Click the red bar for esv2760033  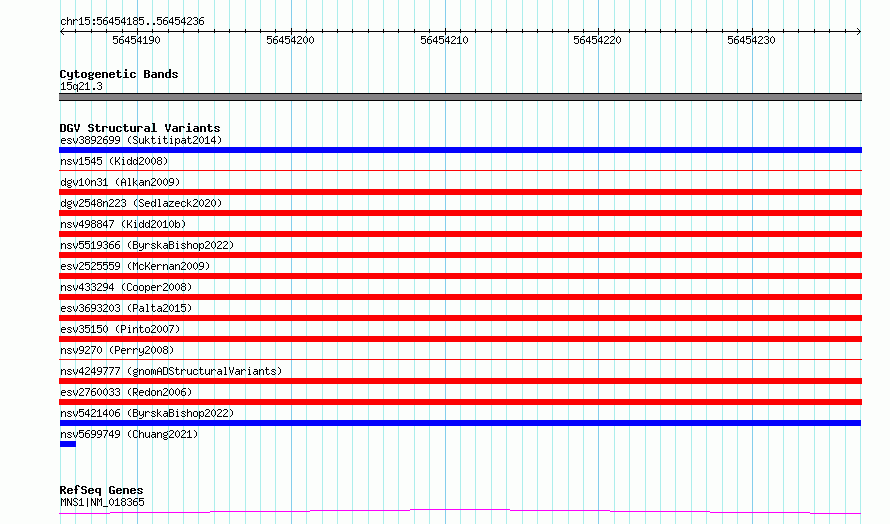(x=460, y=402)
